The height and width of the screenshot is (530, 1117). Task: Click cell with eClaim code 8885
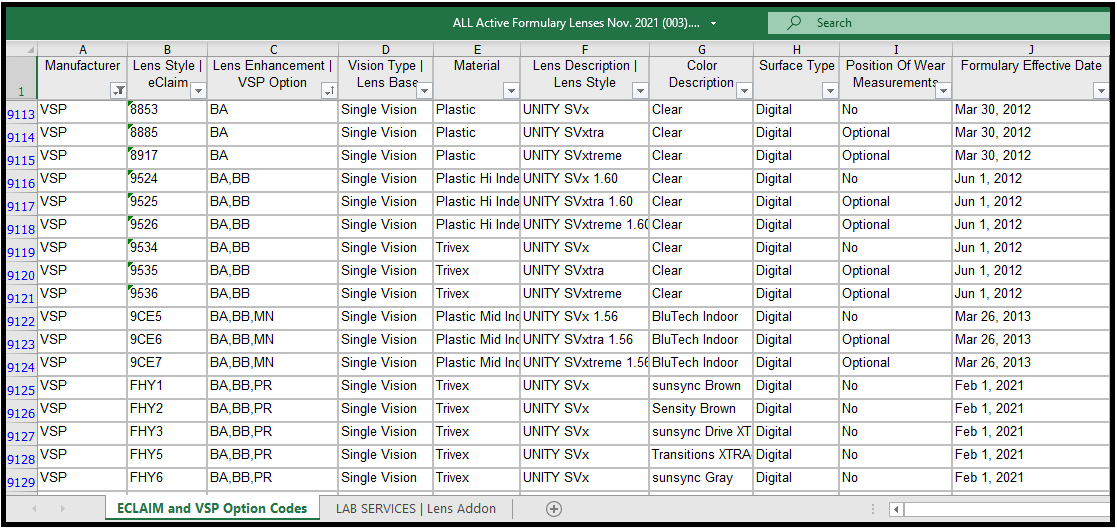point(168,133)
